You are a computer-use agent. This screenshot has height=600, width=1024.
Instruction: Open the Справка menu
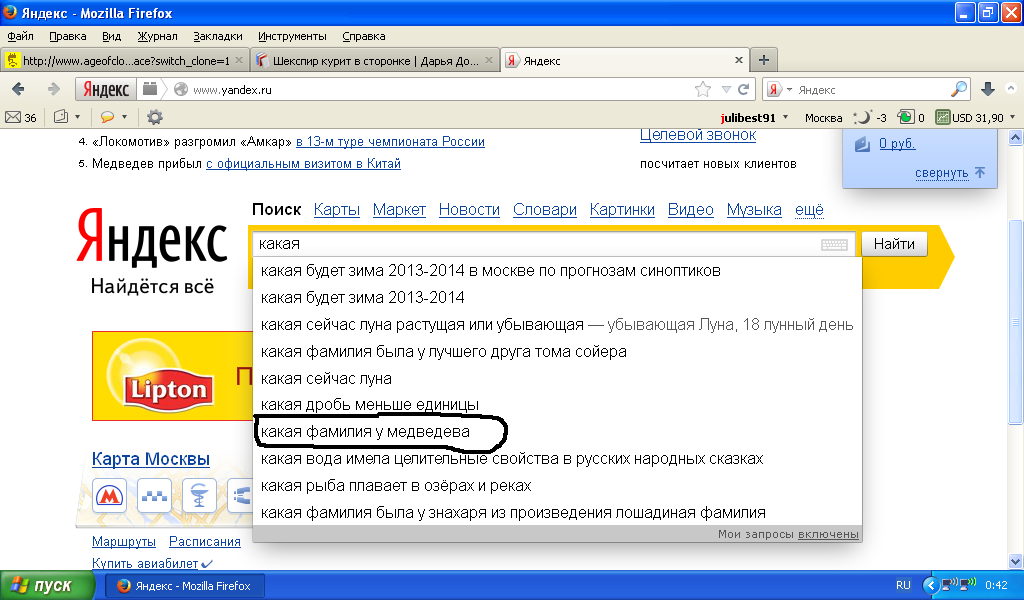(x=364, y=36)
